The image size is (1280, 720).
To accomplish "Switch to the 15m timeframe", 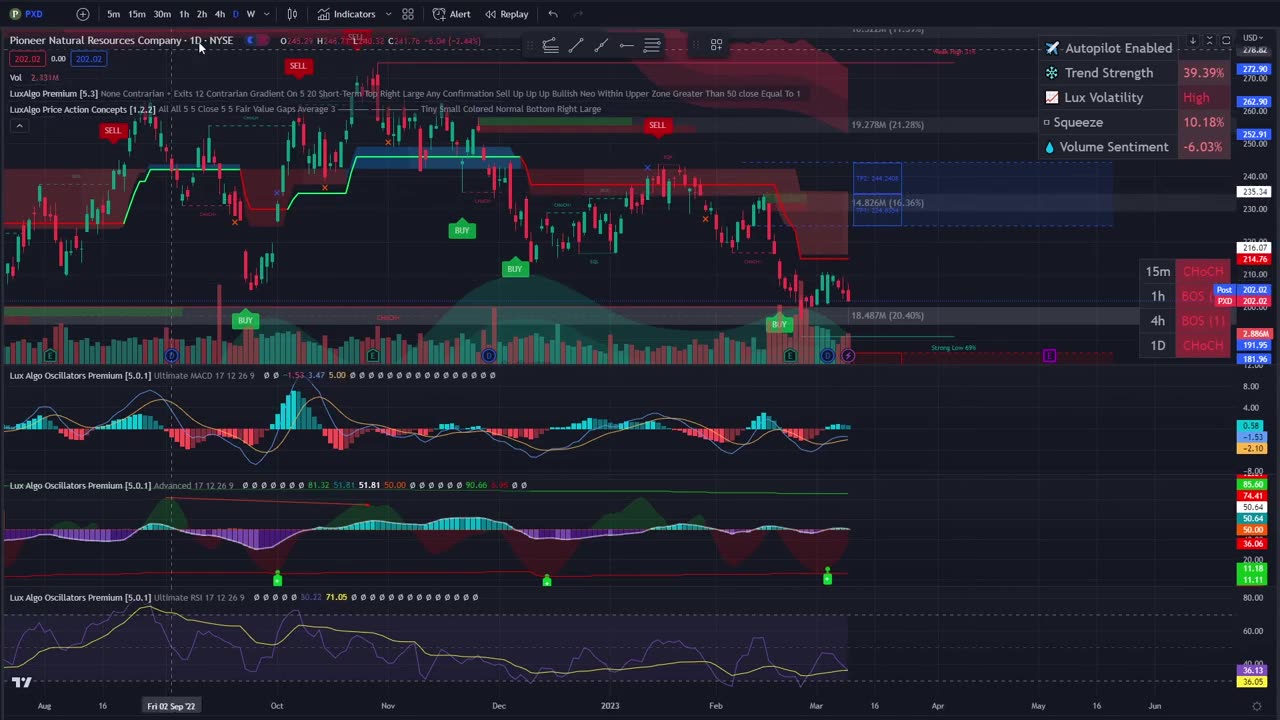I will 137,14.
